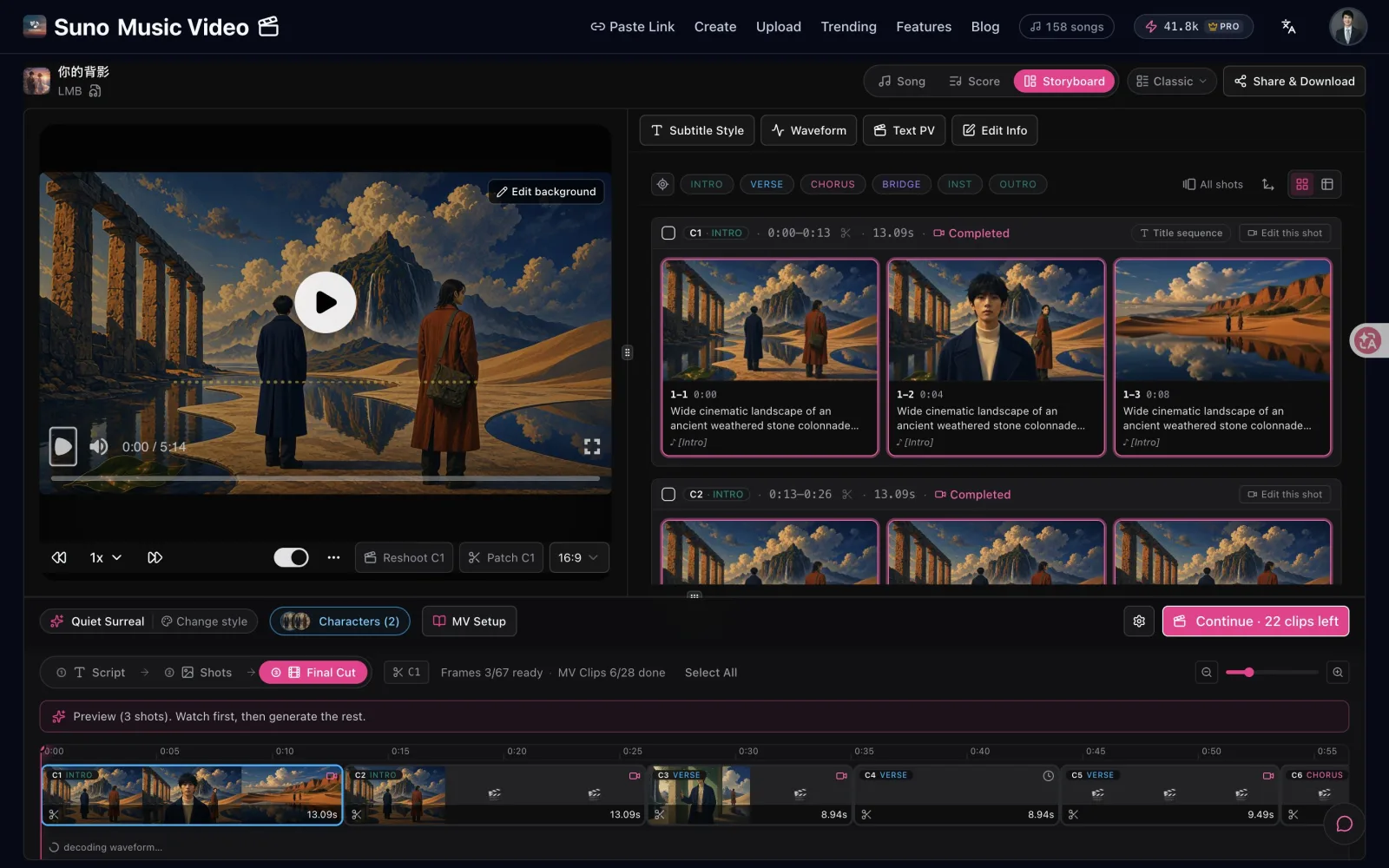Zoom out the timeline
1389x868 pixels.
click(1207, 672)
